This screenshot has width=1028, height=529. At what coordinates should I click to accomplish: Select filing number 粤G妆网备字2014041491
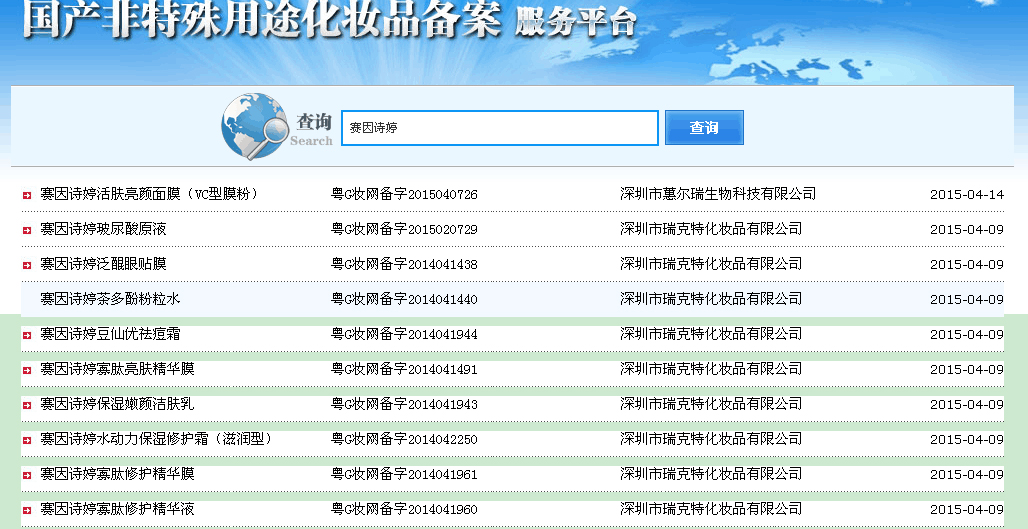tap(405, 369)
